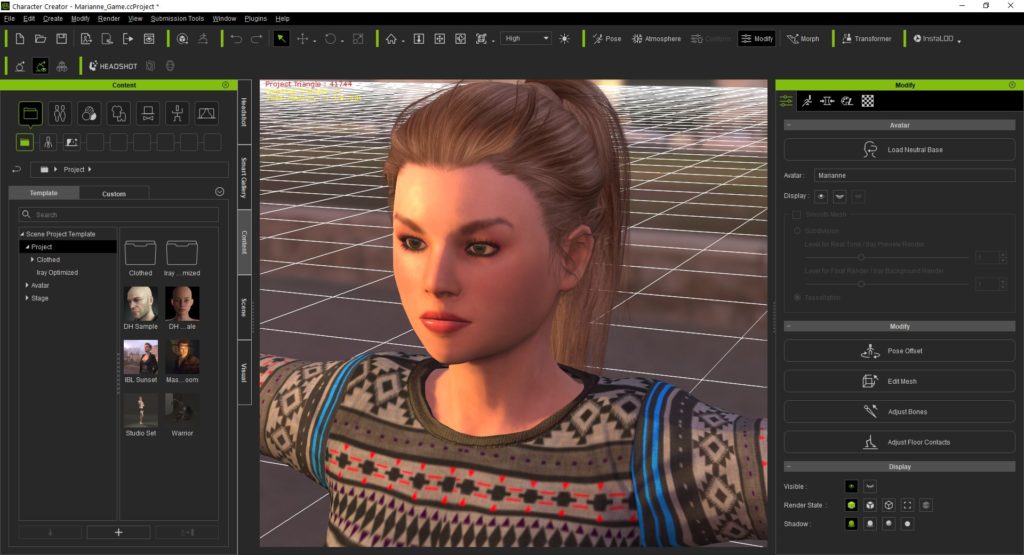
Task: Open the Motion tab in Modify panel
Action: tap(807, 101)
